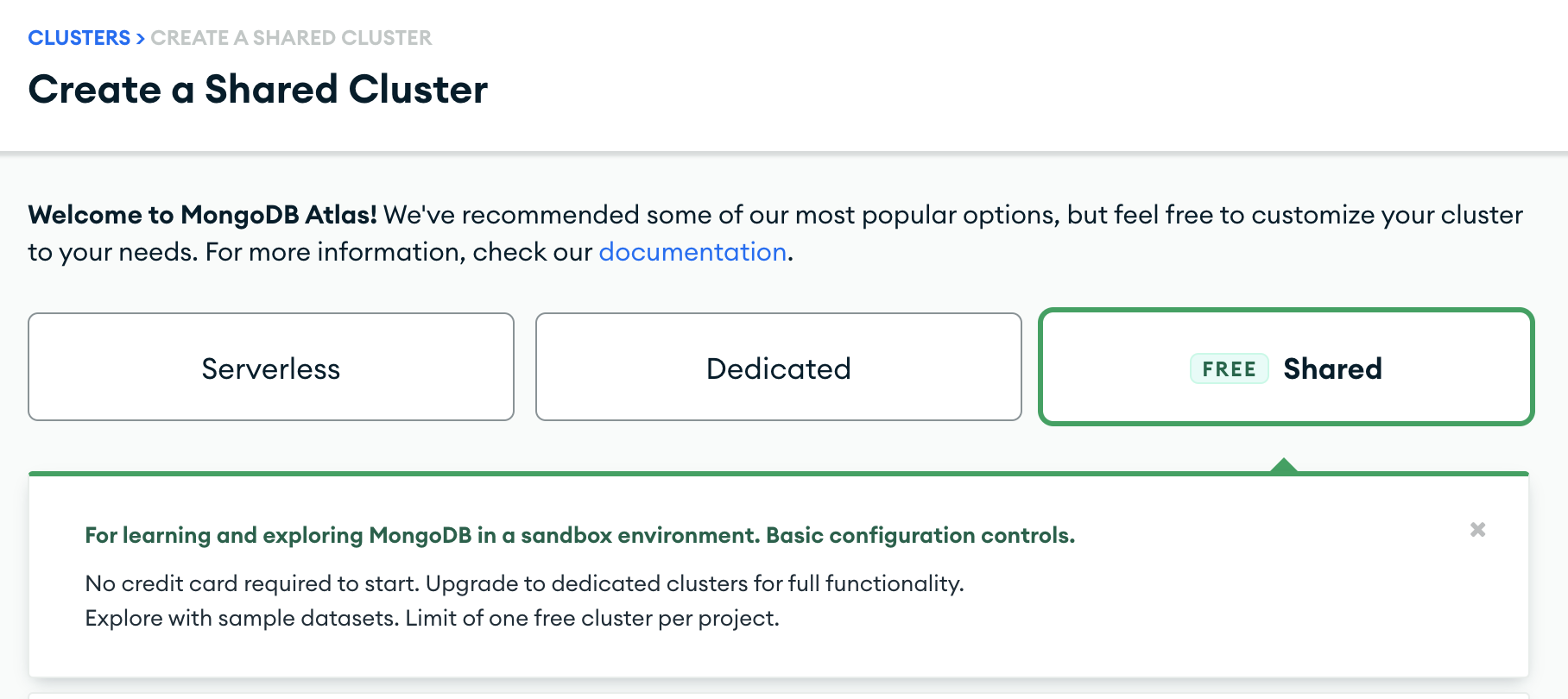Dismiss the sandbox info panel with X
The image size is (1568, 699).
[1477, 530]
